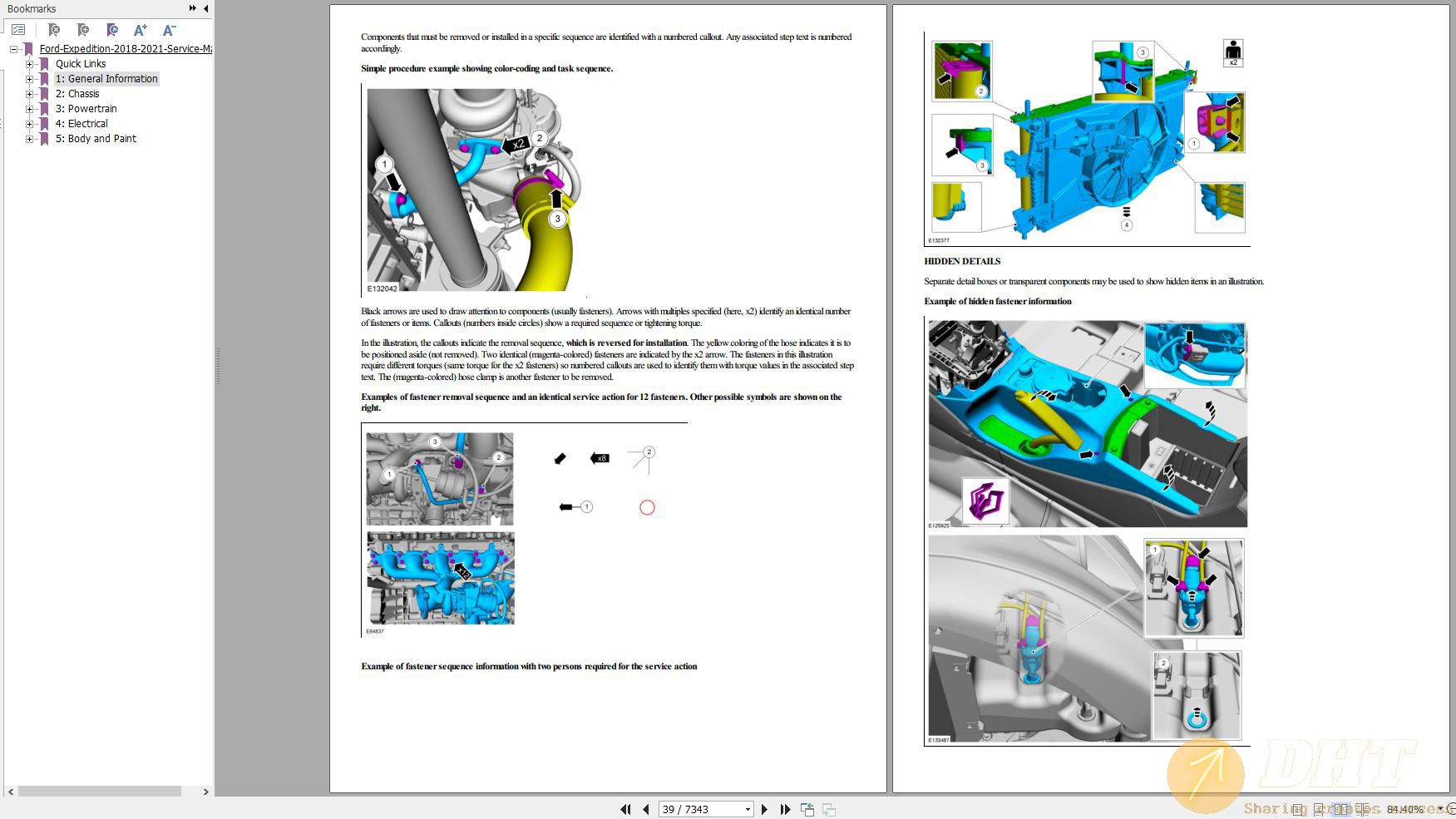Image resolution: width=1456 pixels, height=819 pixels.
Task: Open the page number dropdown arrow
Action: coord(748,809)
